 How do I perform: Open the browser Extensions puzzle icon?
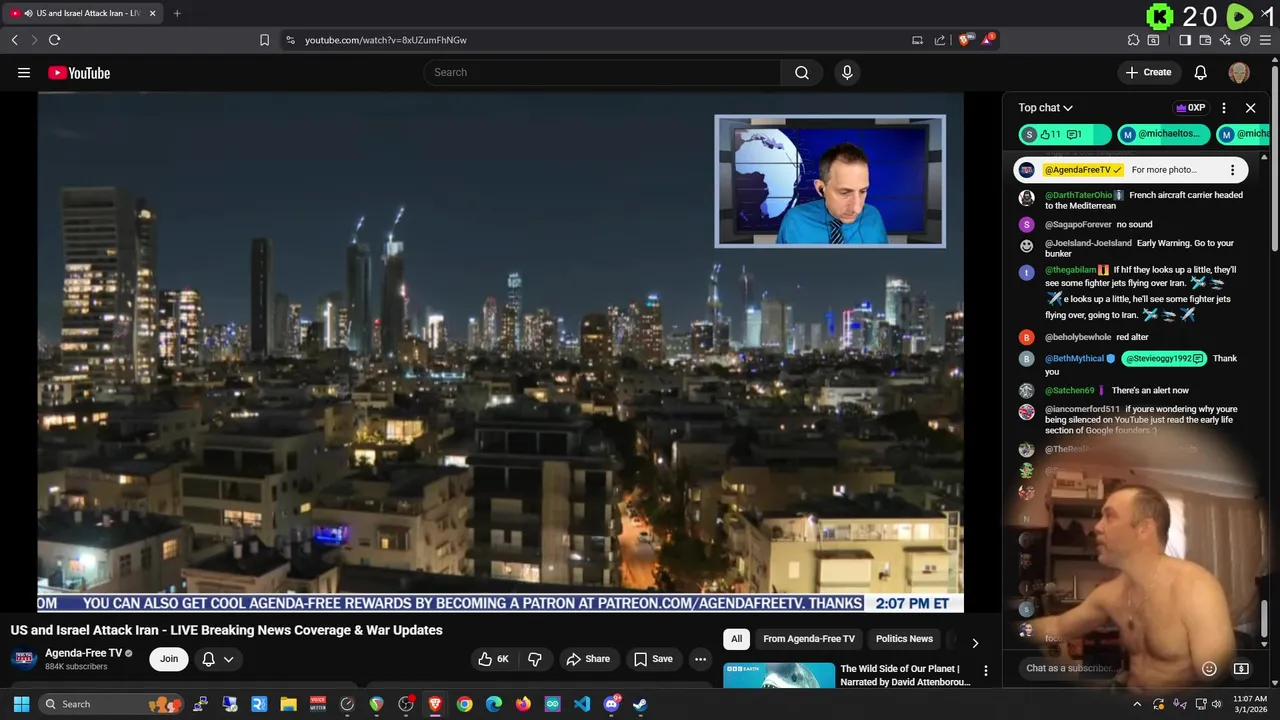coord(1133,40)
